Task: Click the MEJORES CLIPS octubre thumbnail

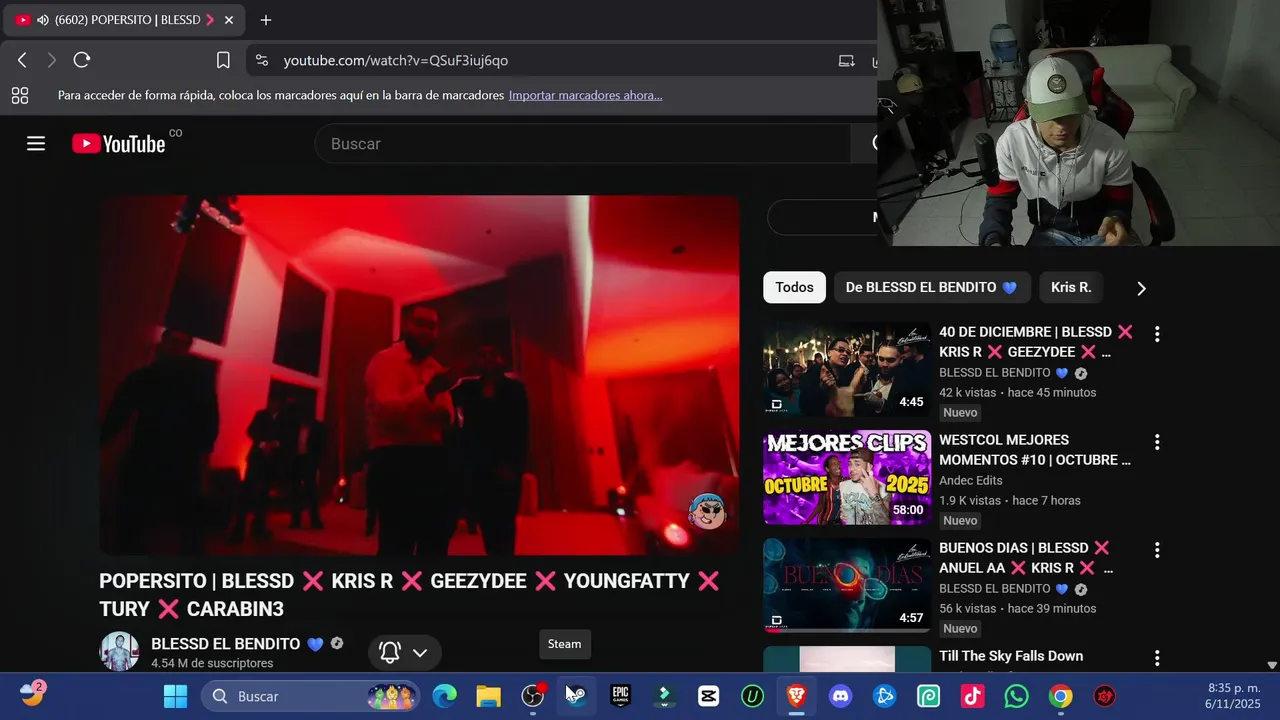Action: point(847,477)
